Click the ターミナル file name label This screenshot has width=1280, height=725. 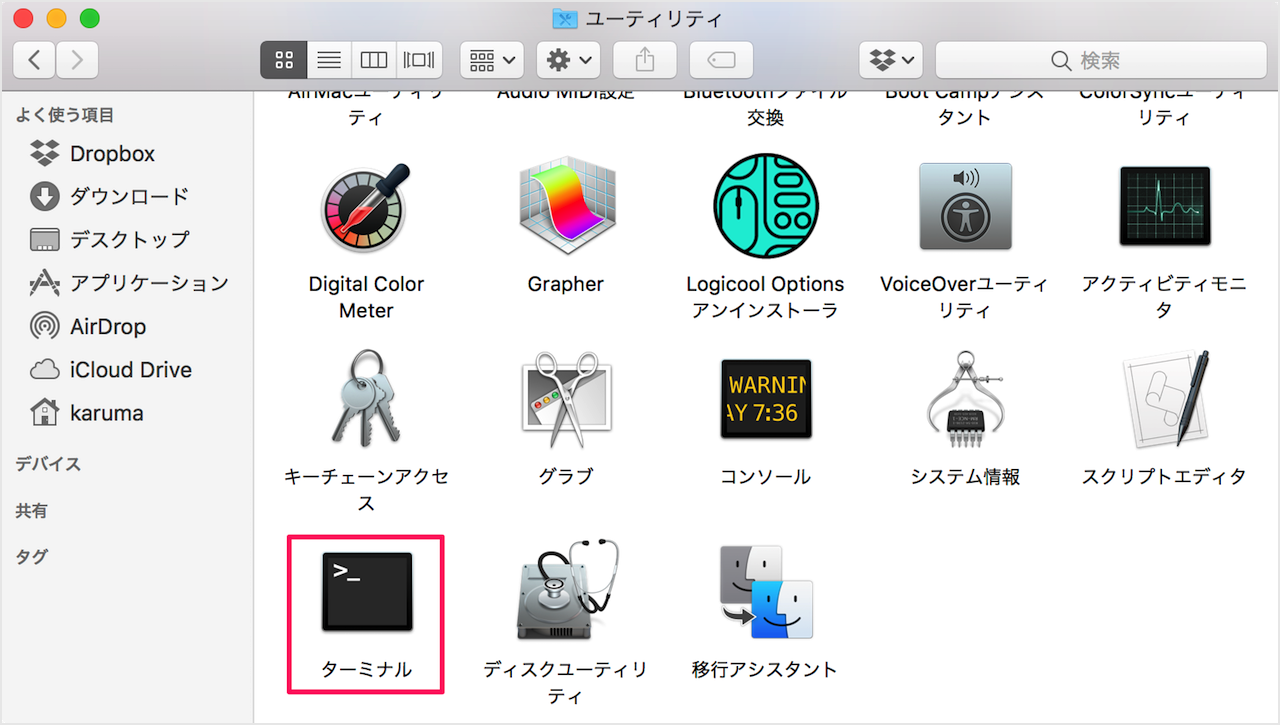click(x=366, y=669)
